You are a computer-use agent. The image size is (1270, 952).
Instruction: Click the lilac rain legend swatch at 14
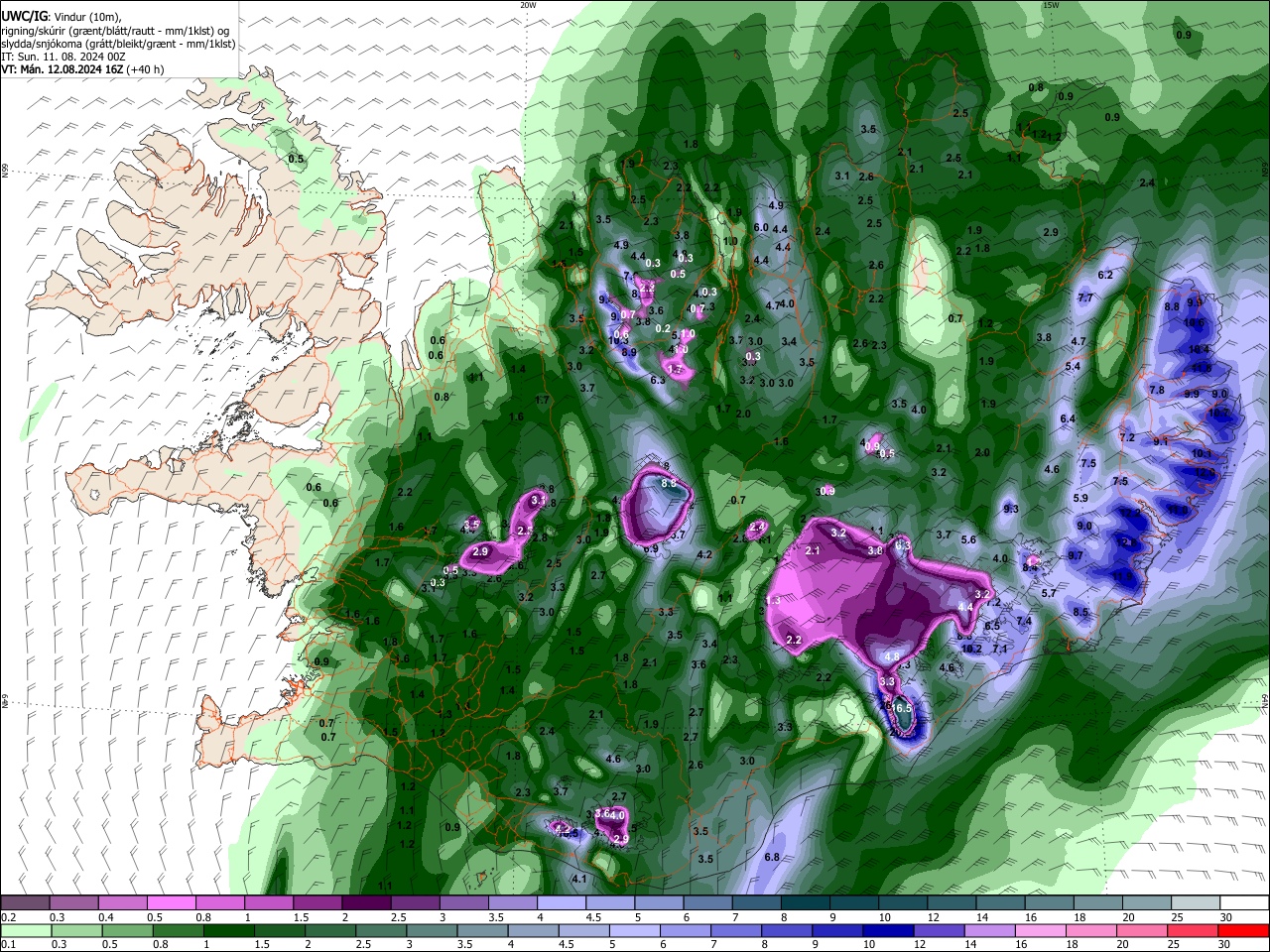(x=988, y=930)
